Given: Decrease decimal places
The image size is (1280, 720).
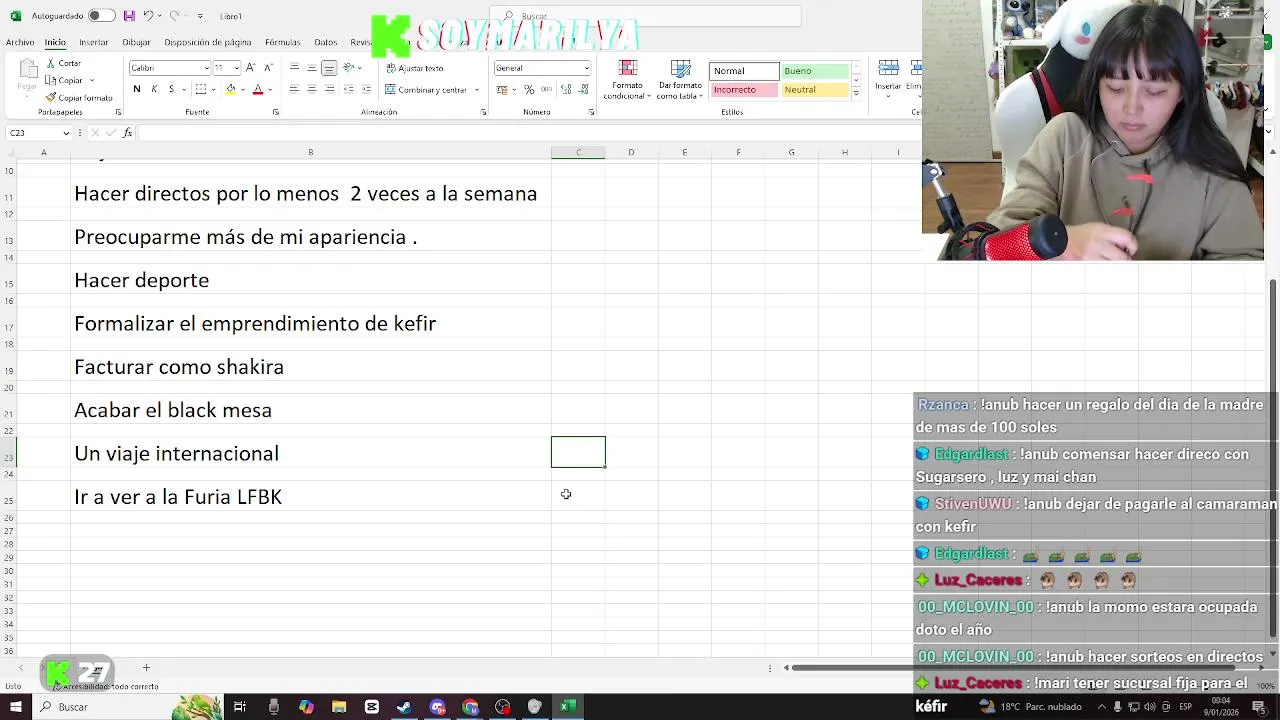Looking at the screenshot, I should point(584,89).
